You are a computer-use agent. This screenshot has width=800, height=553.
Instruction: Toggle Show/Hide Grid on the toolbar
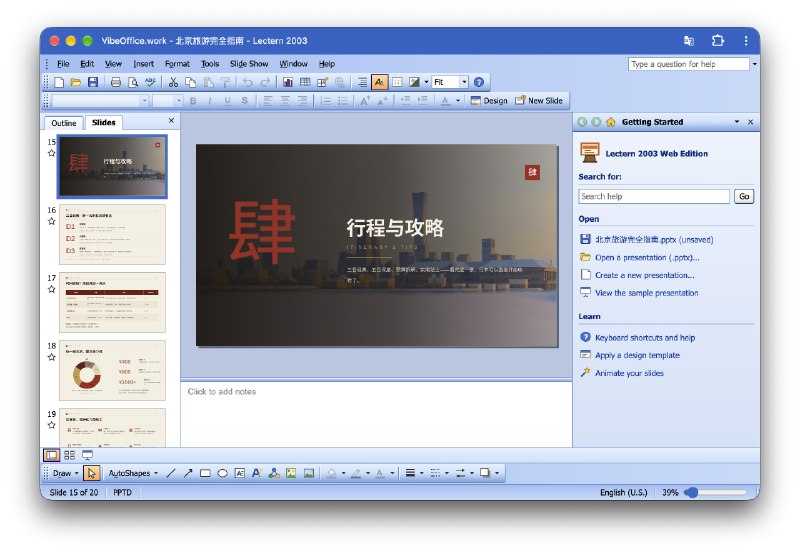pos(397,82)
